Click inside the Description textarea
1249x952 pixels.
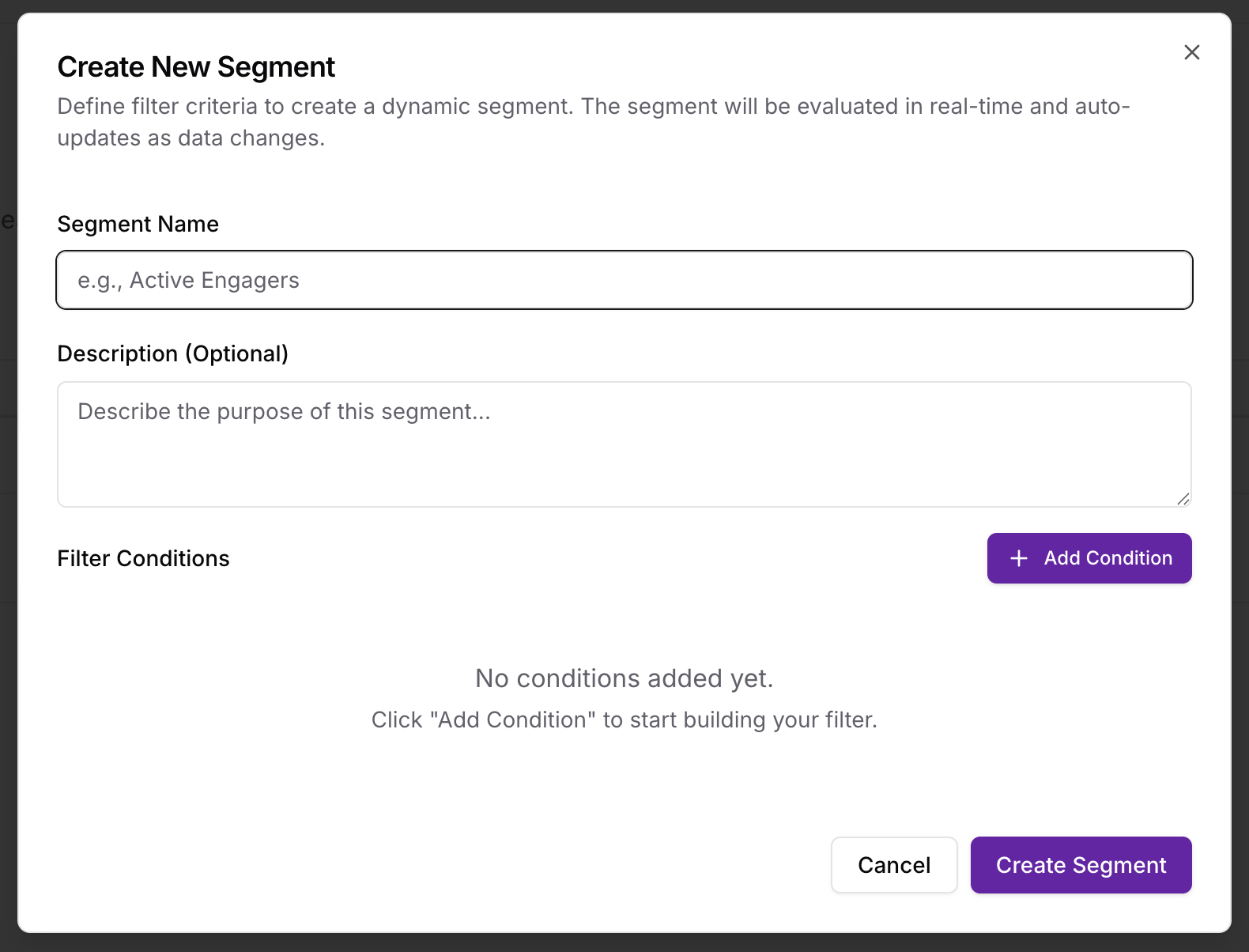coord(624,443)
